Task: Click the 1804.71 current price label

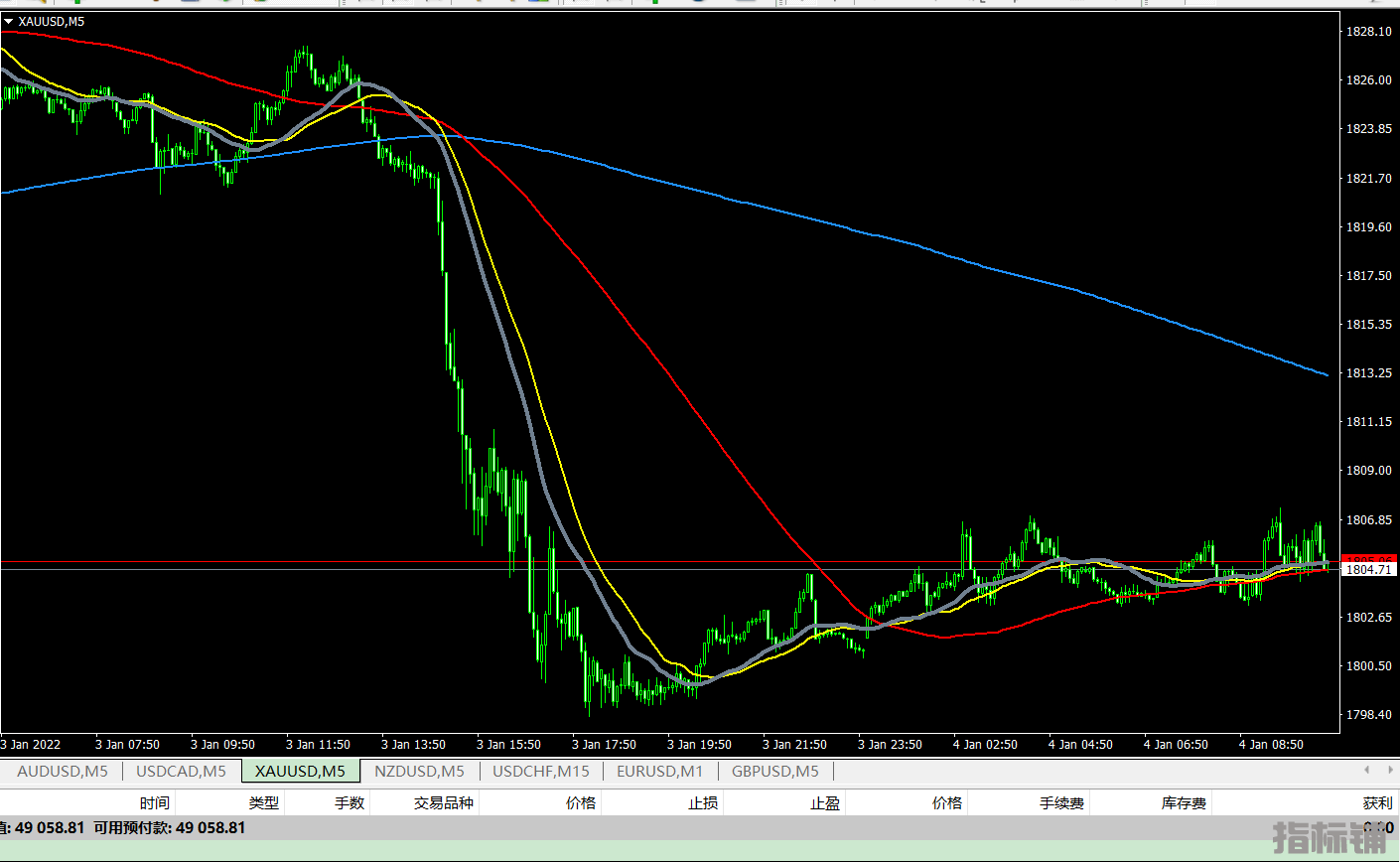Action: pyautogui.click(x=1368, y=570)
